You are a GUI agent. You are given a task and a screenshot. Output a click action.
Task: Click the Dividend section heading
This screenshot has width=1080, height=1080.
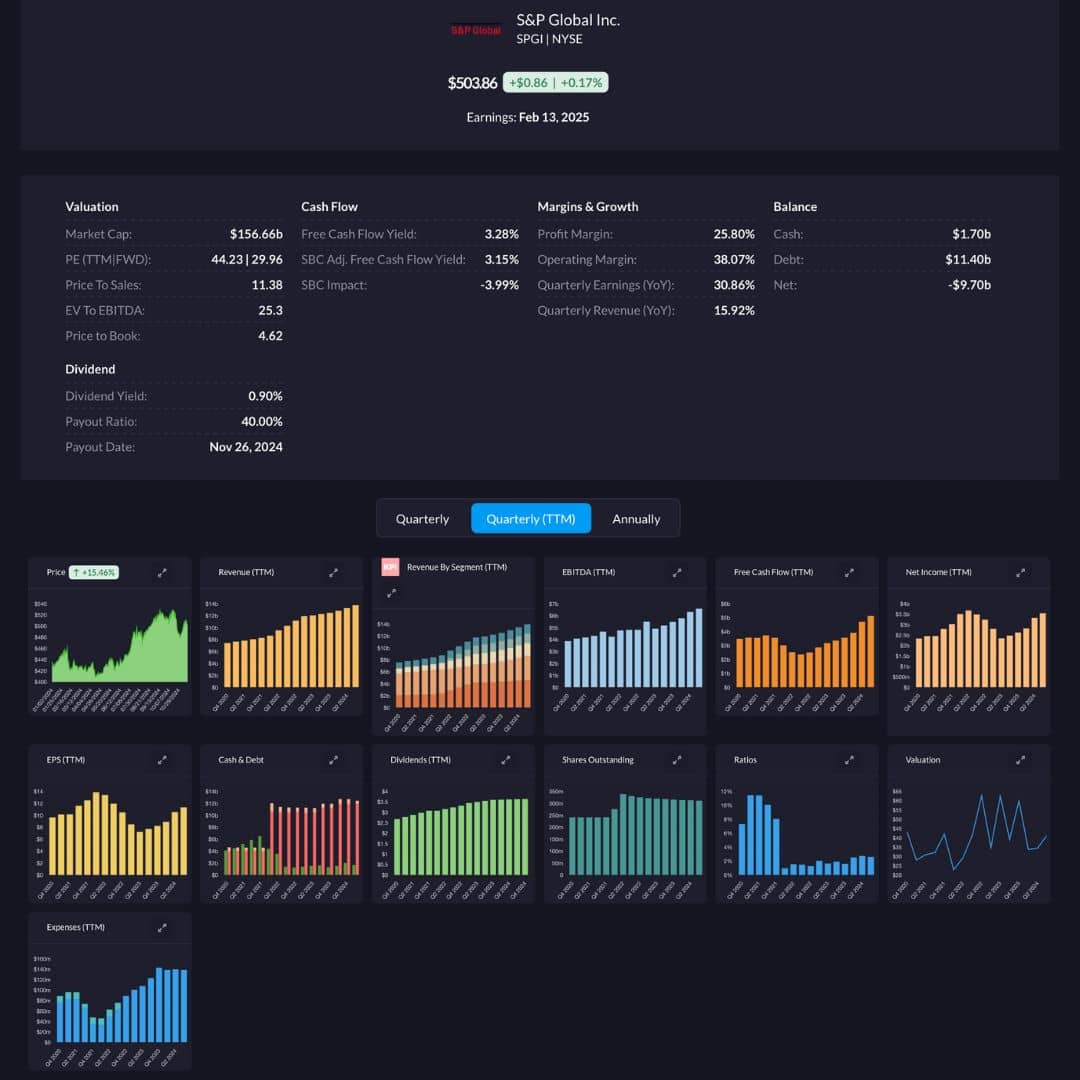coord(90,369)
